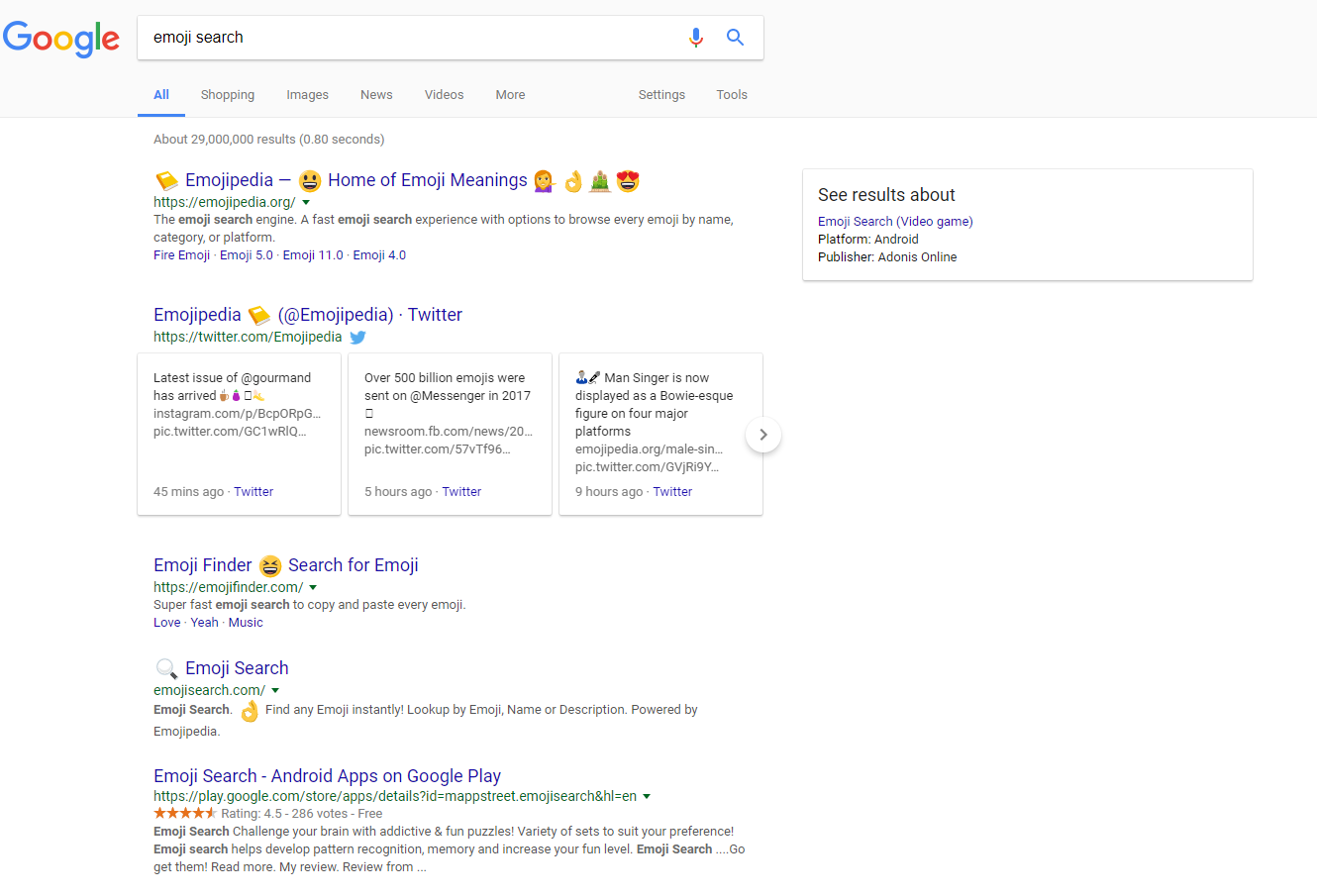Expand the dropdown arrow beside emojisearch.com URL

pos(275,691)
